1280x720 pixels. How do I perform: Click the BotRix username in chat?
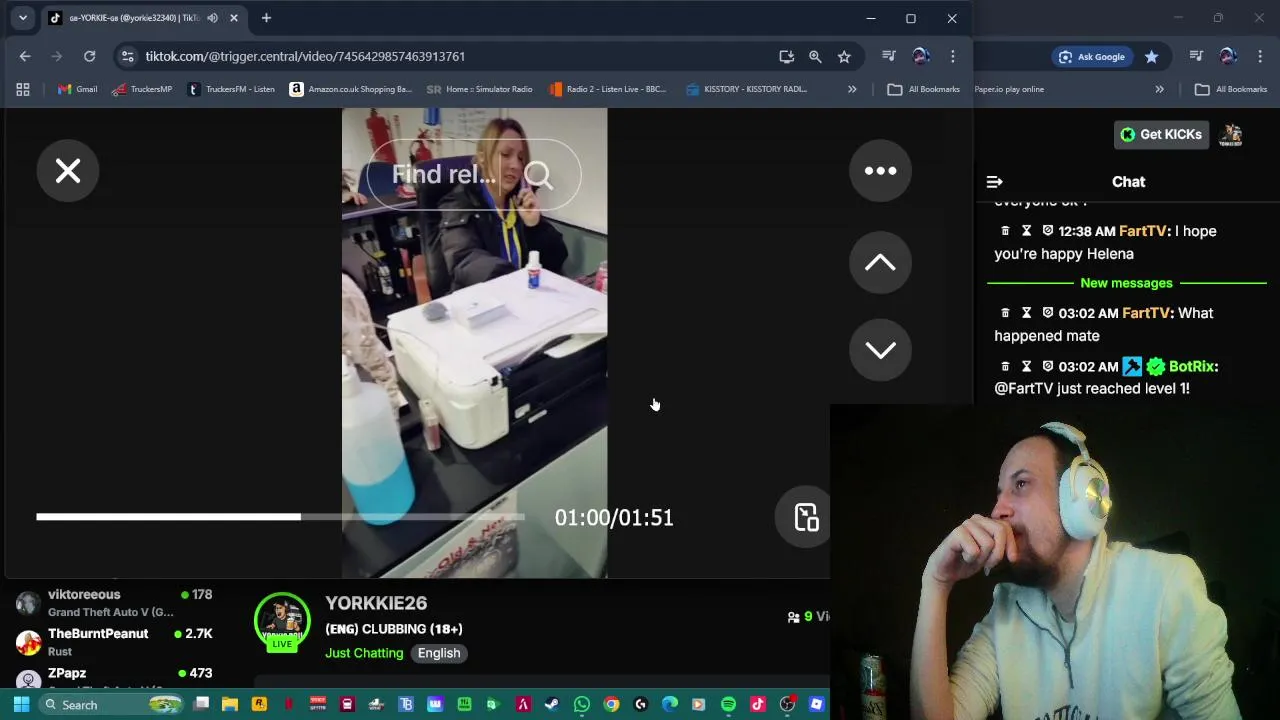click(x=1191, y=366)
